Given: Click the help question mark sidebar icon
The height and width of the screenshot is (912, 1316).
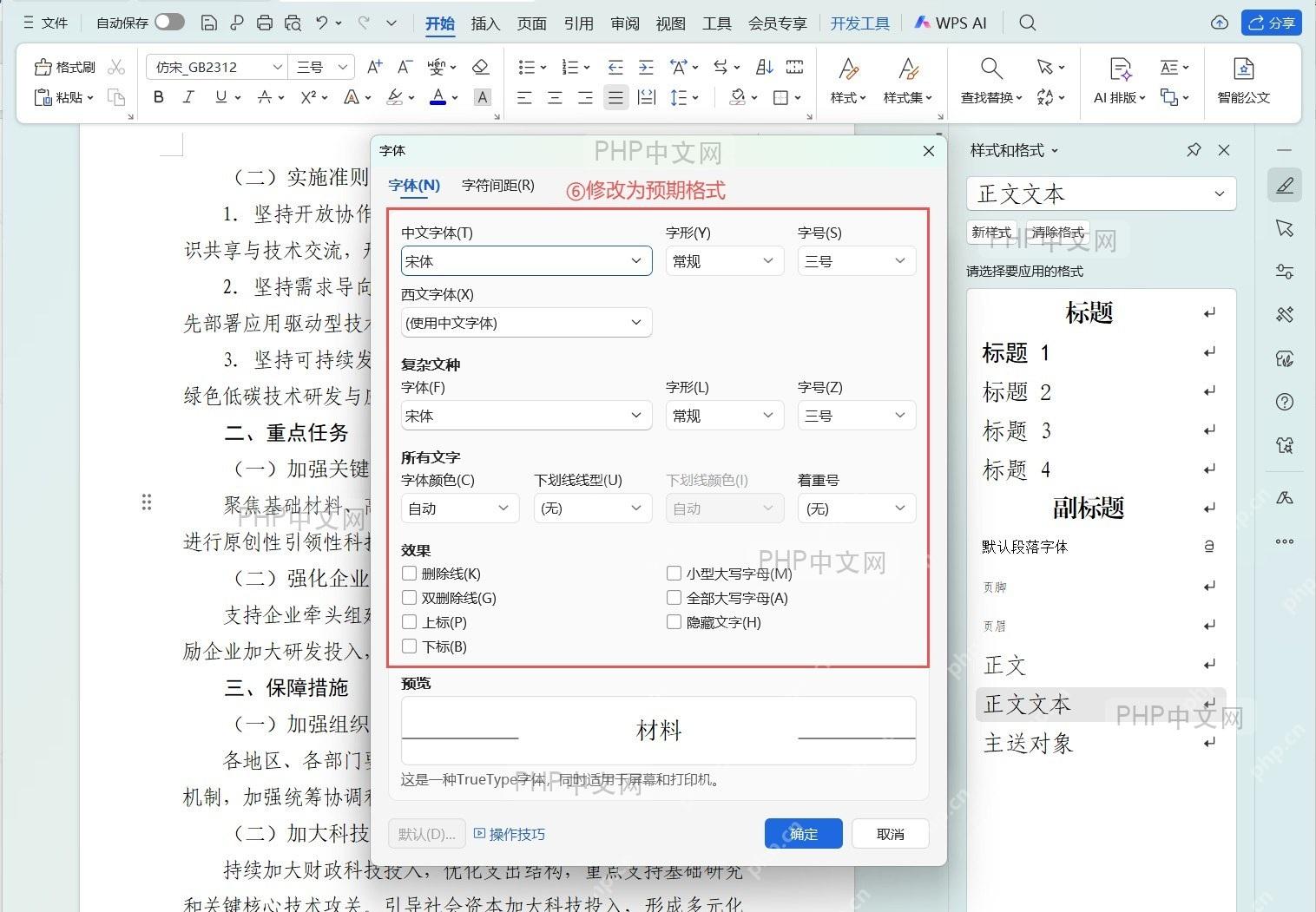Looking at the screenshot, I should coord(1285,402).
